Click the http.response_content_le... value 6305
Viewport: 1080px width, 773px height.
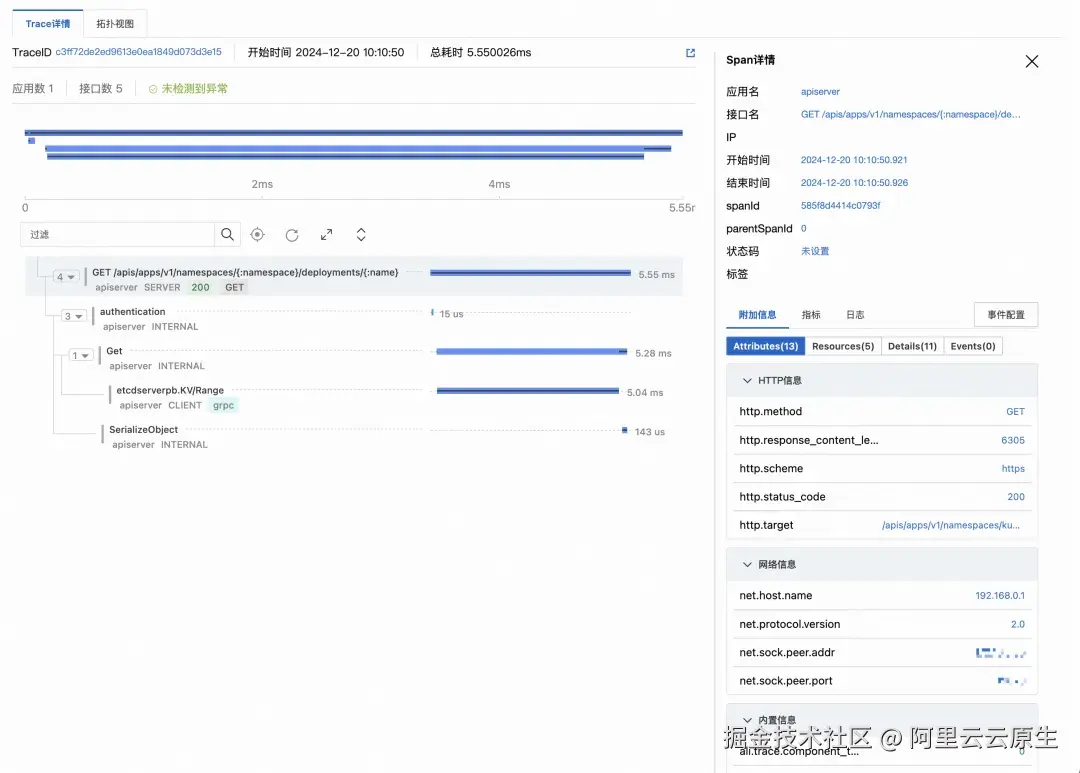[1012, 440]
